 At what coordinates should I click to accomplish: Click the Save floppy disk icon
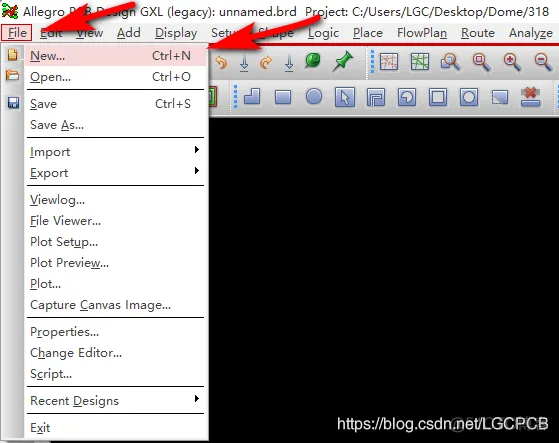tap(14, 103)
